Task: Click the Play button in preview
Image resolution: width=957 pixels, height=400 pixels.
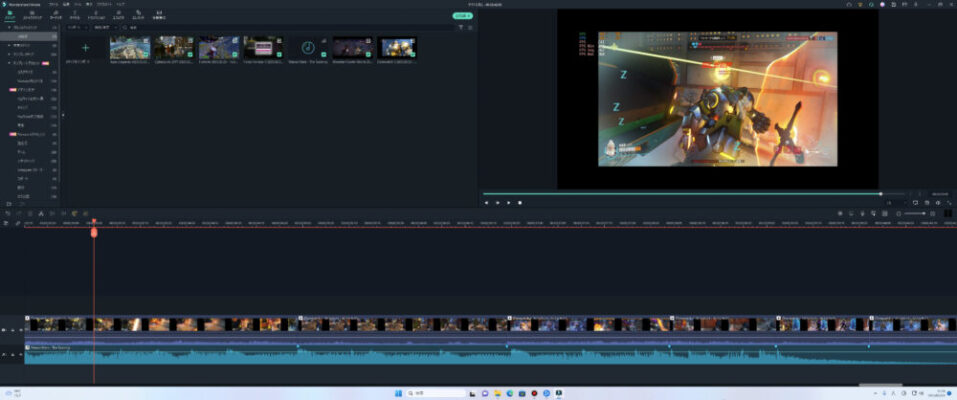Action: (x=508, y=202)
